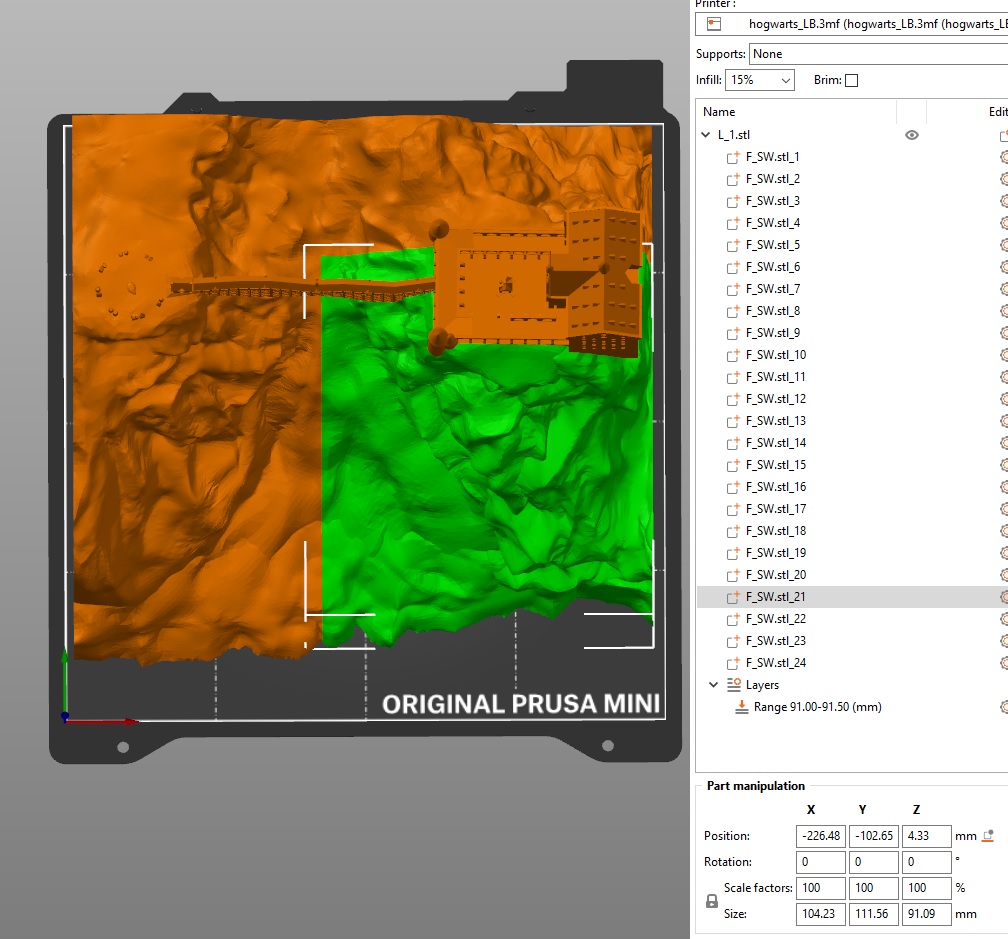Viewport: 1008px width, 939px height.
Task: Click the modifier icon beside F_SW.stl_19
Action: tap(733, 553)
